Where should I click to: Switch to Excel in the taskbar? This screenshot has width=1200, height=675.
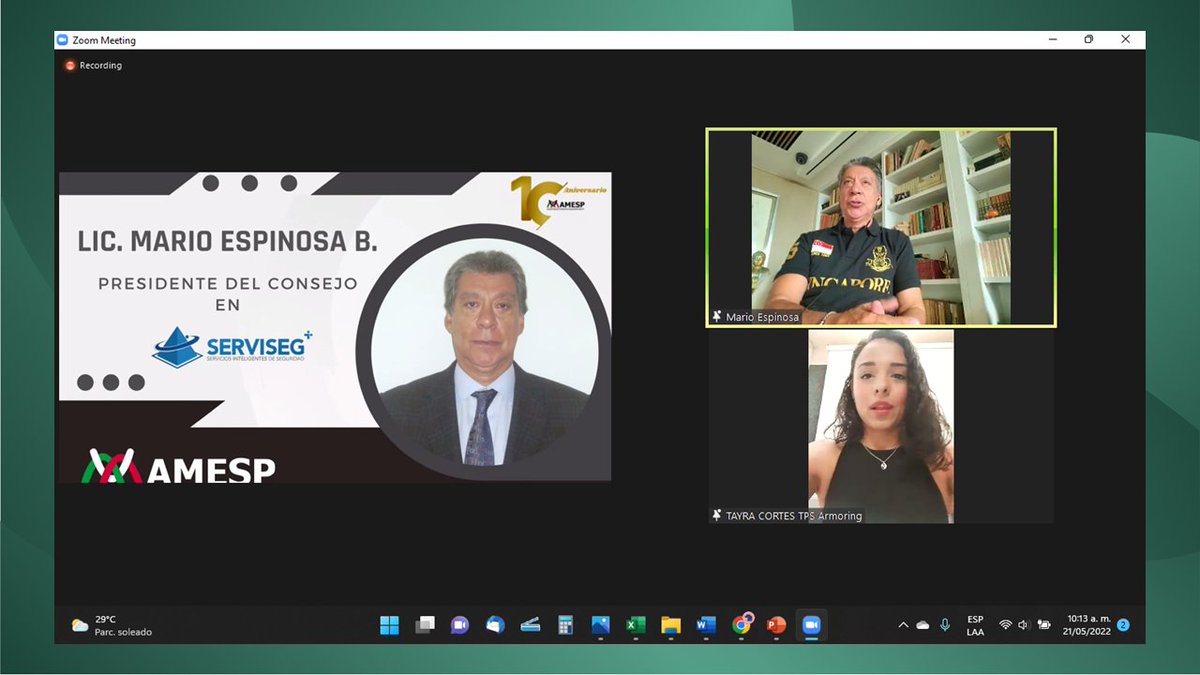635,625
